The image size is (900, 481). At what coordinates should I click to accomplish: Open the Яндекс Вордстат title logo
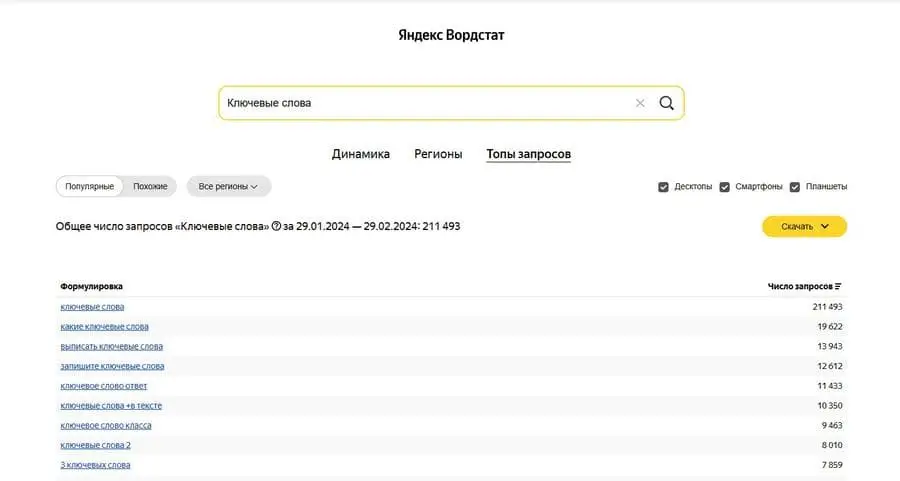(451, 35)
